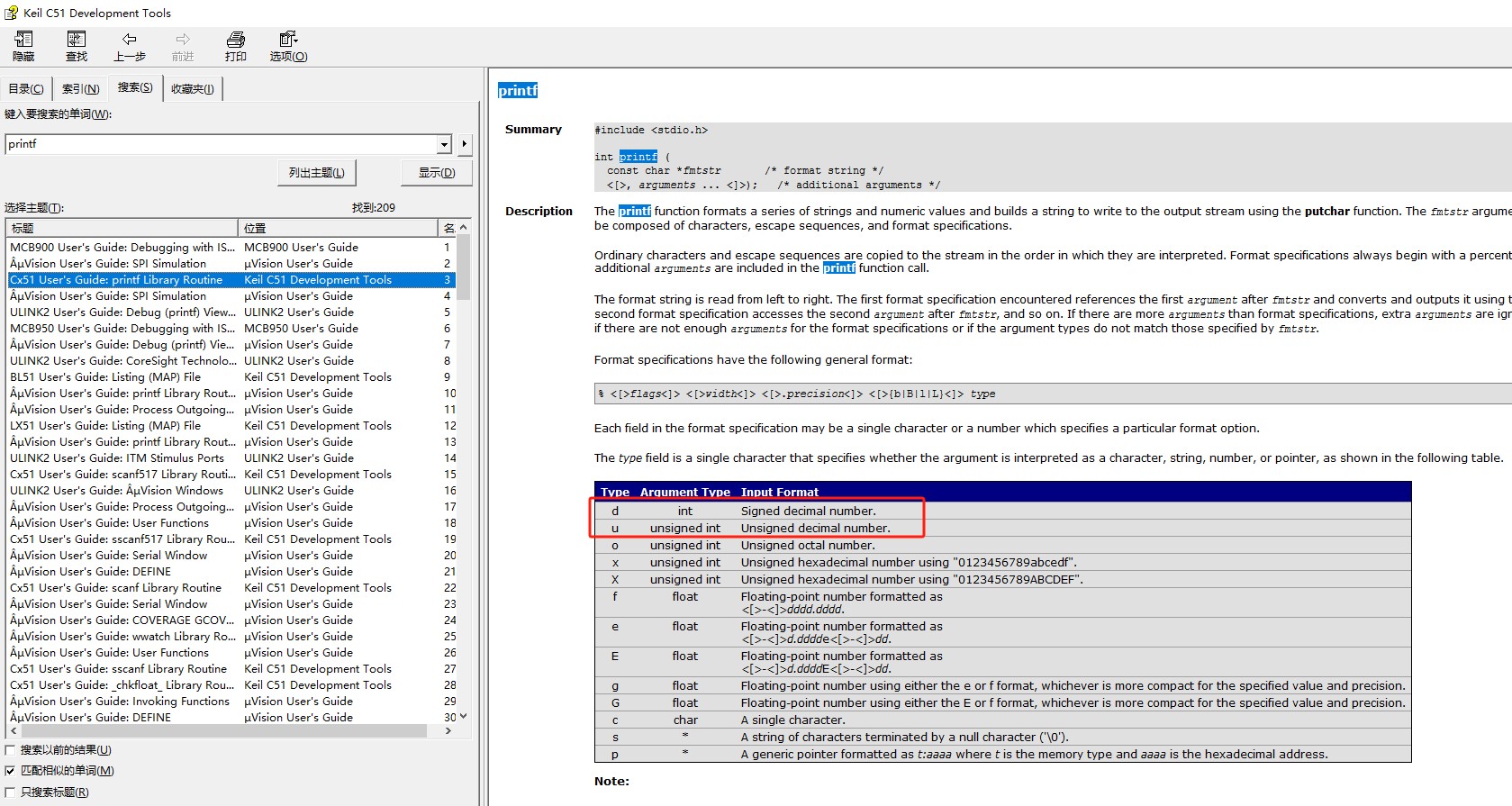Toggle 匹配相似的单词(M) checkbox
Viewport: 1512px width, 806px height.
click(11, 771)
